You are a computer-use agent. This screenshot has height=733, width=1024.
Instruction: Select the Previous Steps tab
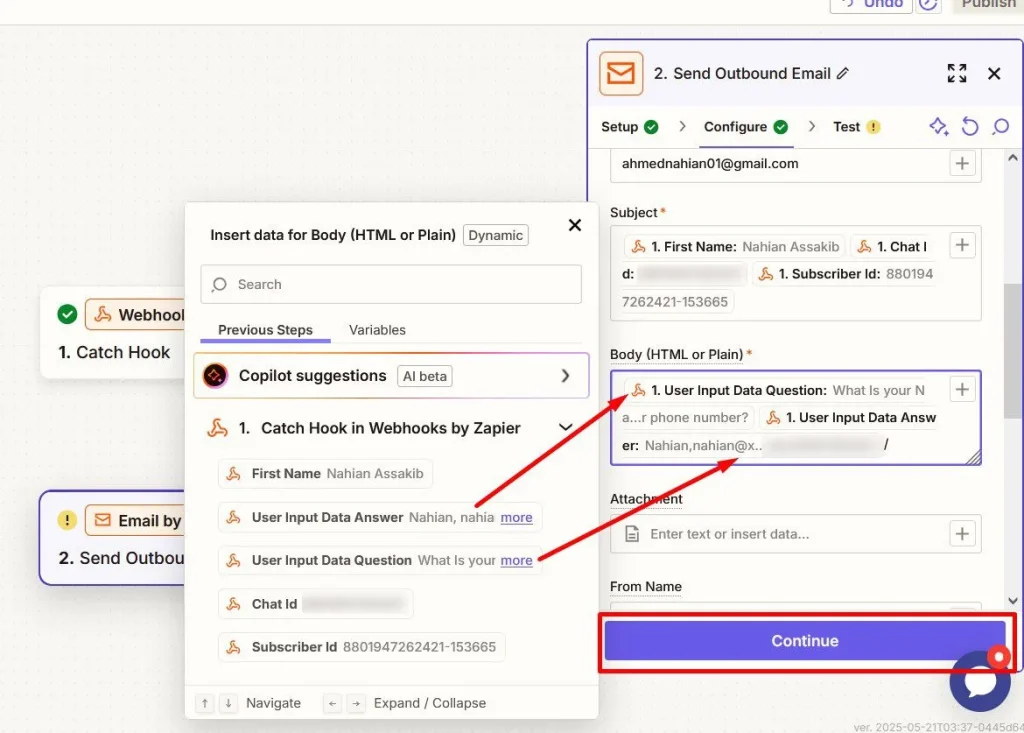[265, 330]
